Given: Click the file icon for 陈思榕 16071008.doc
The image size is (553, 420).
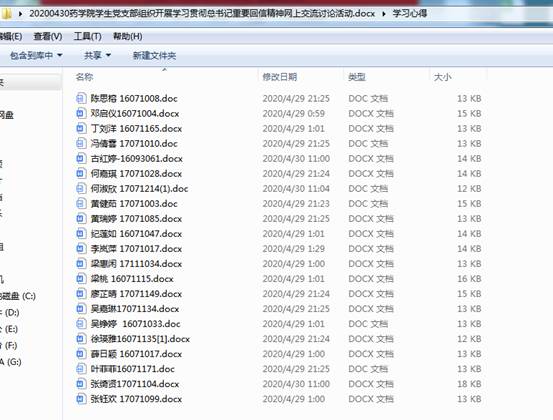Looking at the screenshot, I should click(x=81, y=98).
